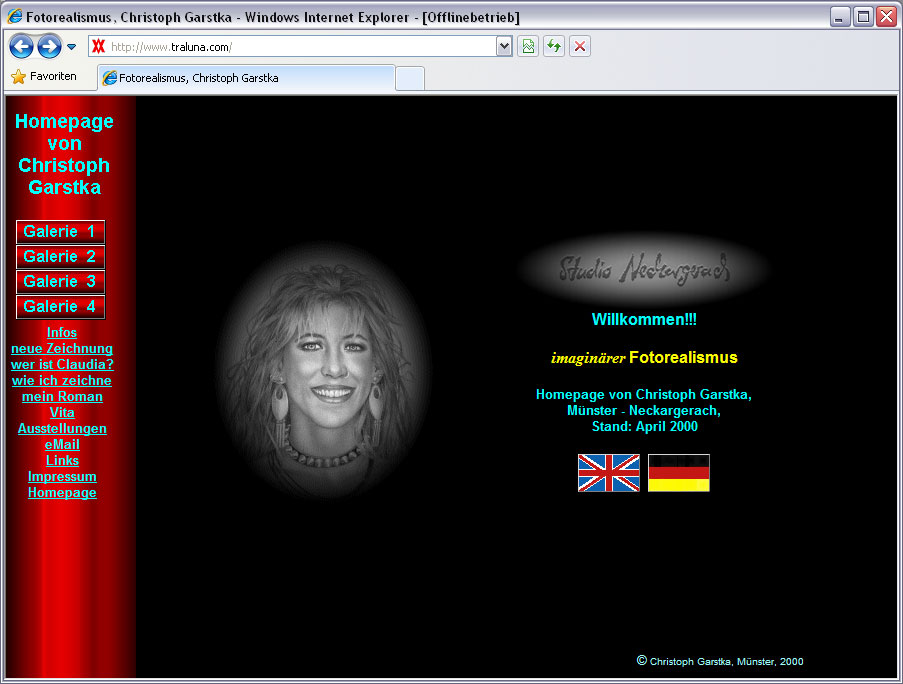Image resolution: width=903 pixels, height=684 pixels.
Task: Choose English via the British flag
Action: pyautogui.click(x=609, y=473)
